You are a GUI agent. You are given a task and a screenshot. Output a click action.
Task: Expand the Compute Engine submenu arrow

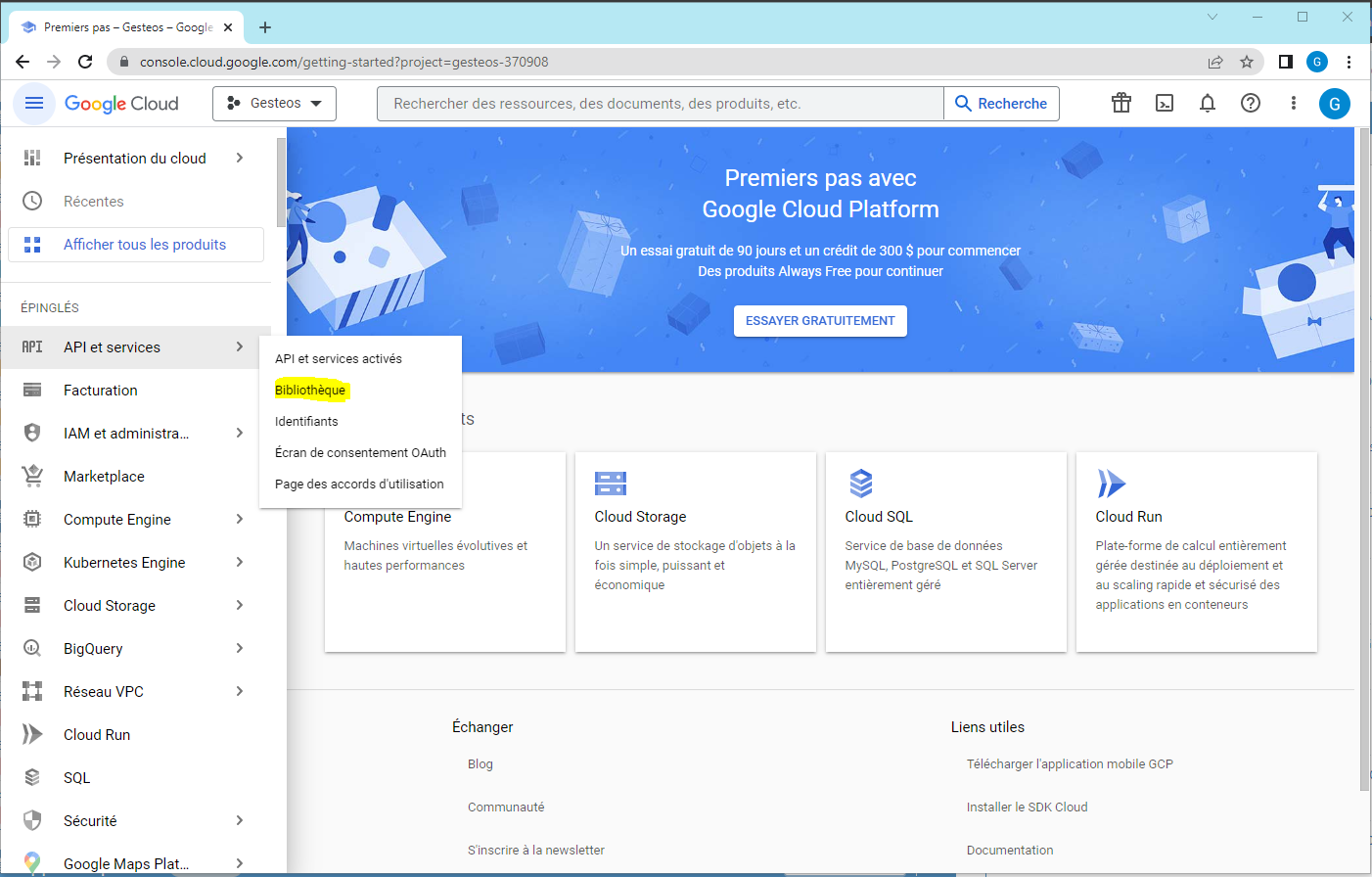coord(240,519)
